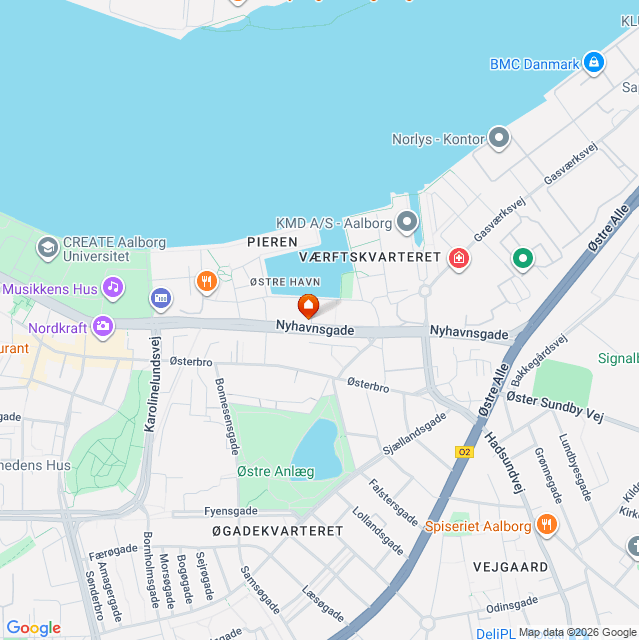Click the red medical pin near Værftskvarteret

coord(459,259)
